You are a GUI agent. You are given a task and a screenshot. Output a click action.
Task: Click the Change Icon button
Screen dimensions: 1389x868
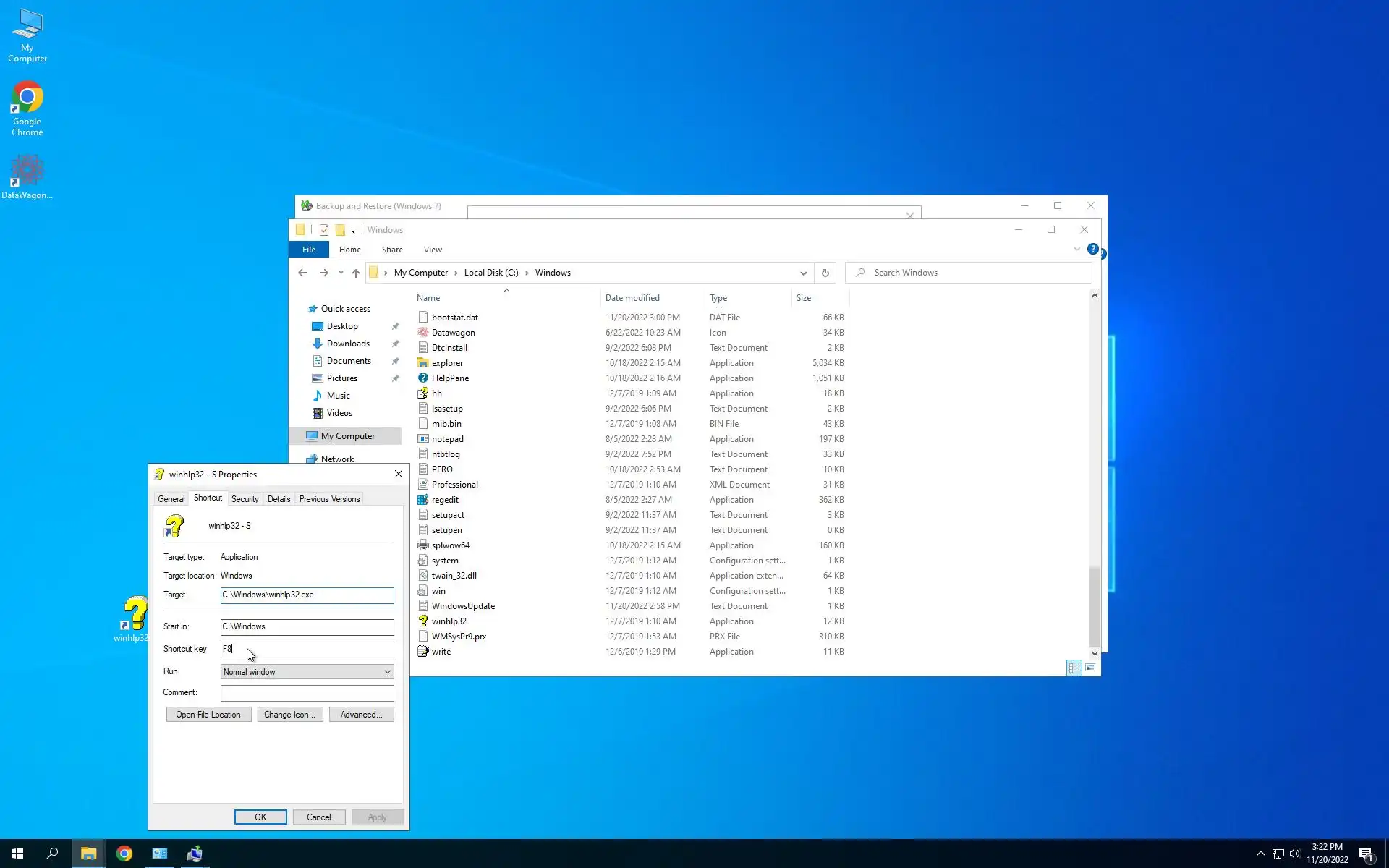(289, 715)
